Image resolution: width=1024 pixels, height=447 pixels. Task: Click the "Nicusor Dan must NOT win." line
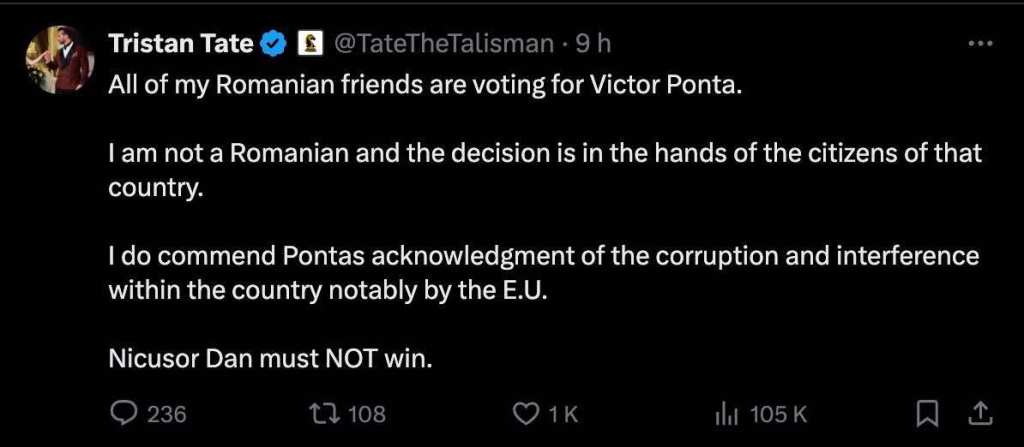pos(270,359)
